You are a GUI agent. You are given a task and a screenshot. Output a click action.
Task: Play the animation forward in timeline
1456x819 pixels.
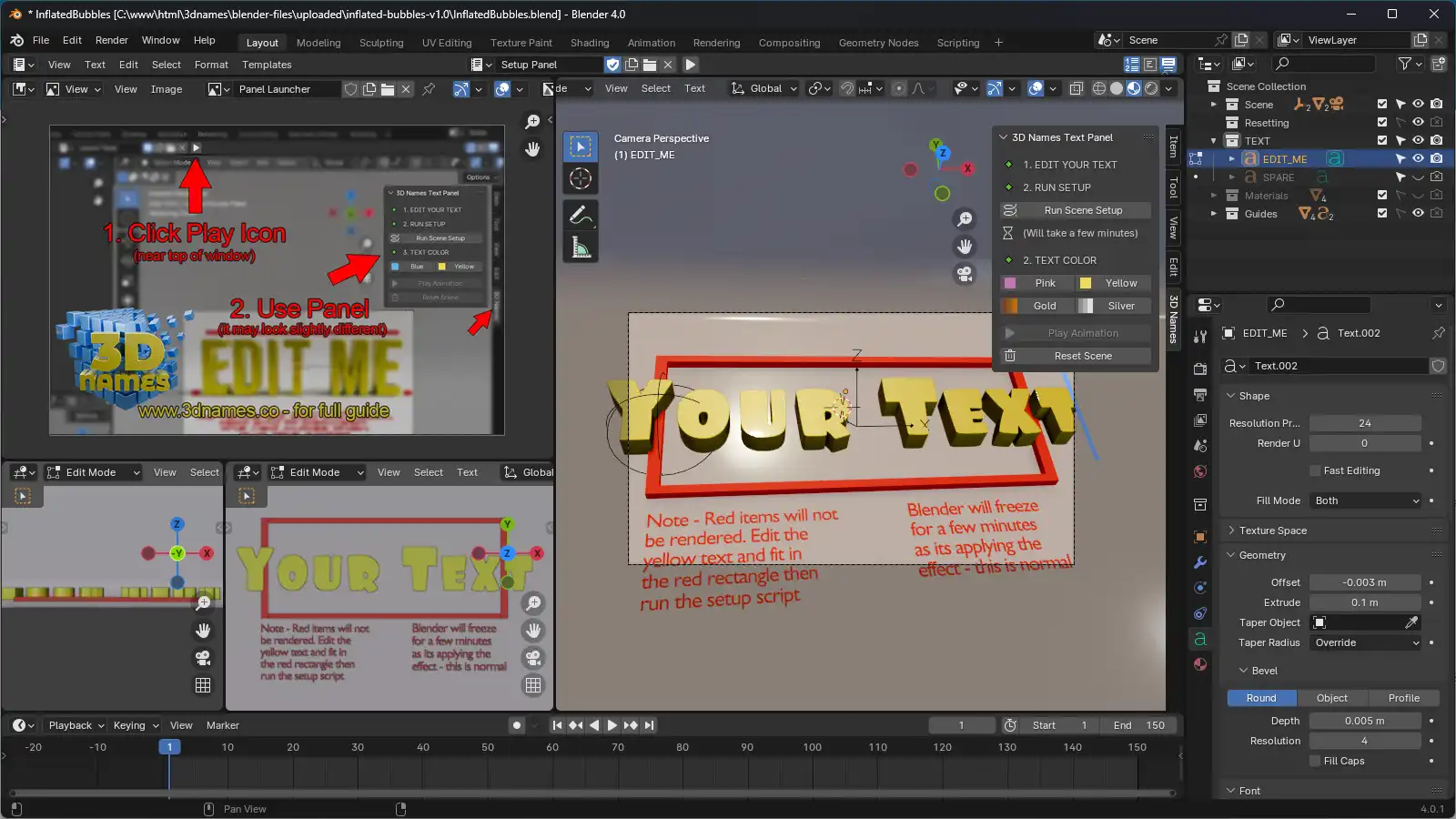[612, 725]
